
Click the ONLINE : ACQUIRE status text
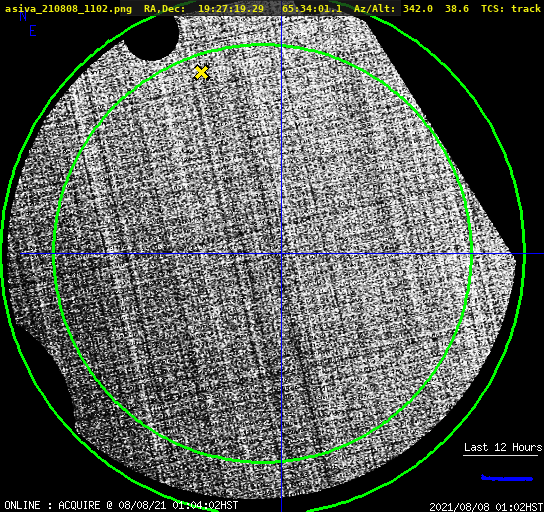[52, 505]
